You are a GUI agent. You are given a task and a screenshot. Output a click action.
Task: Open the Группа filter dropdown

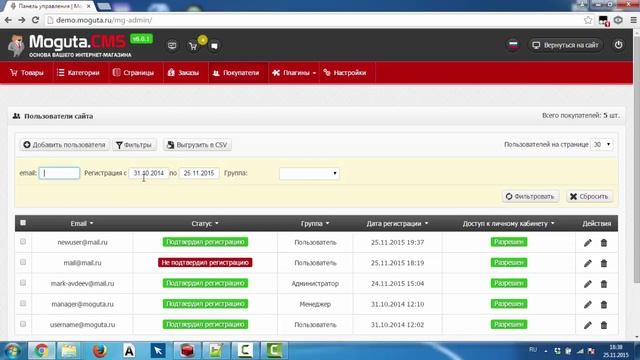point(309,173)
